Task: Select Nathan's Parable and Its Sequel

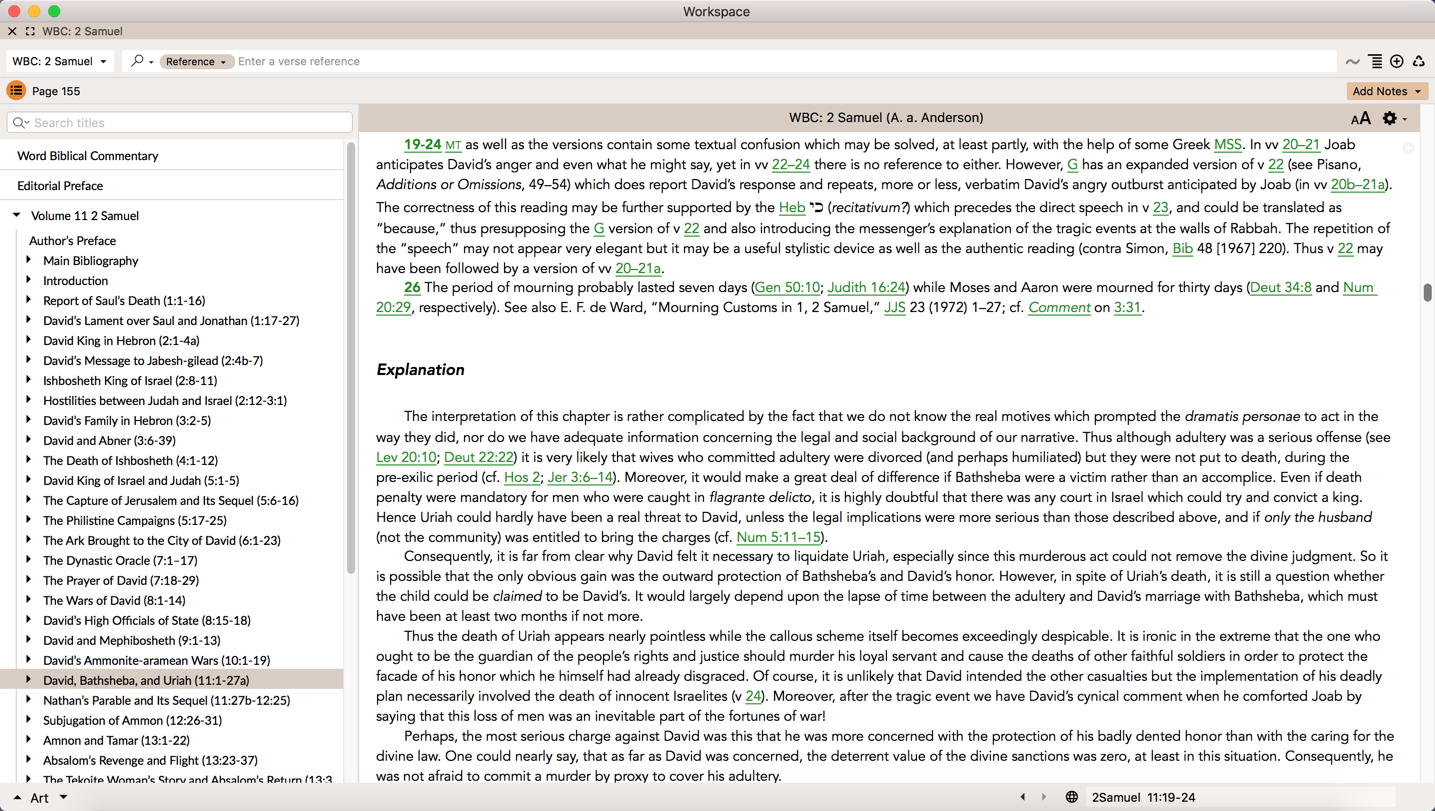Action: point(167,701)
